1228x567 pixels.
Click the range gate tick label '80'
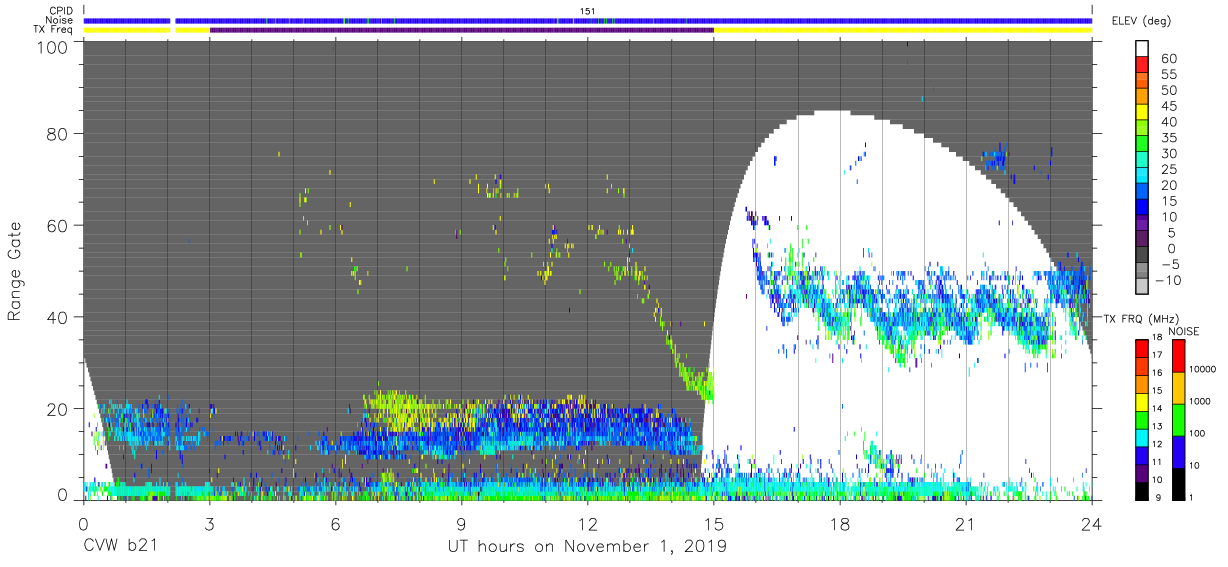[57, 134]
